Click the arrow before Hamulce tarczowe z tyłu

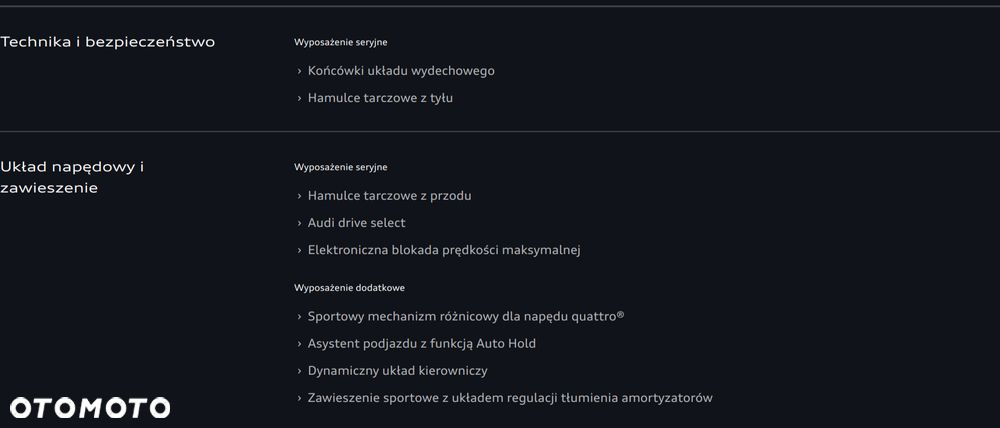pyautogui.click(x=299, y=98)
